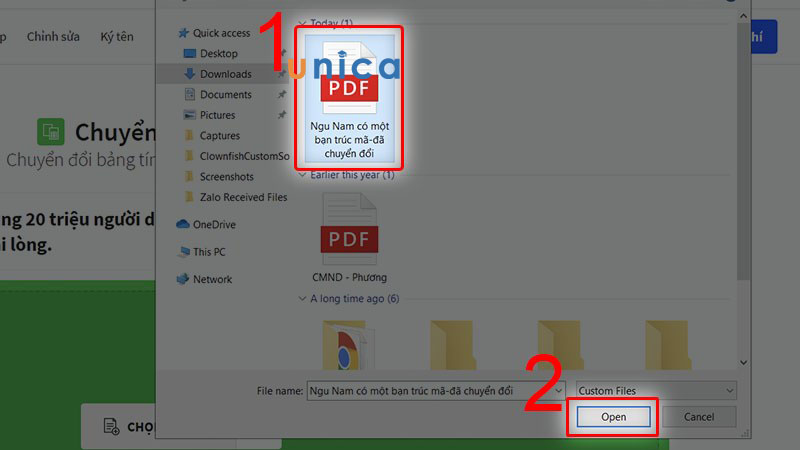
Task: Click the choose-file document icon on webpage
Action: (111, 426)
